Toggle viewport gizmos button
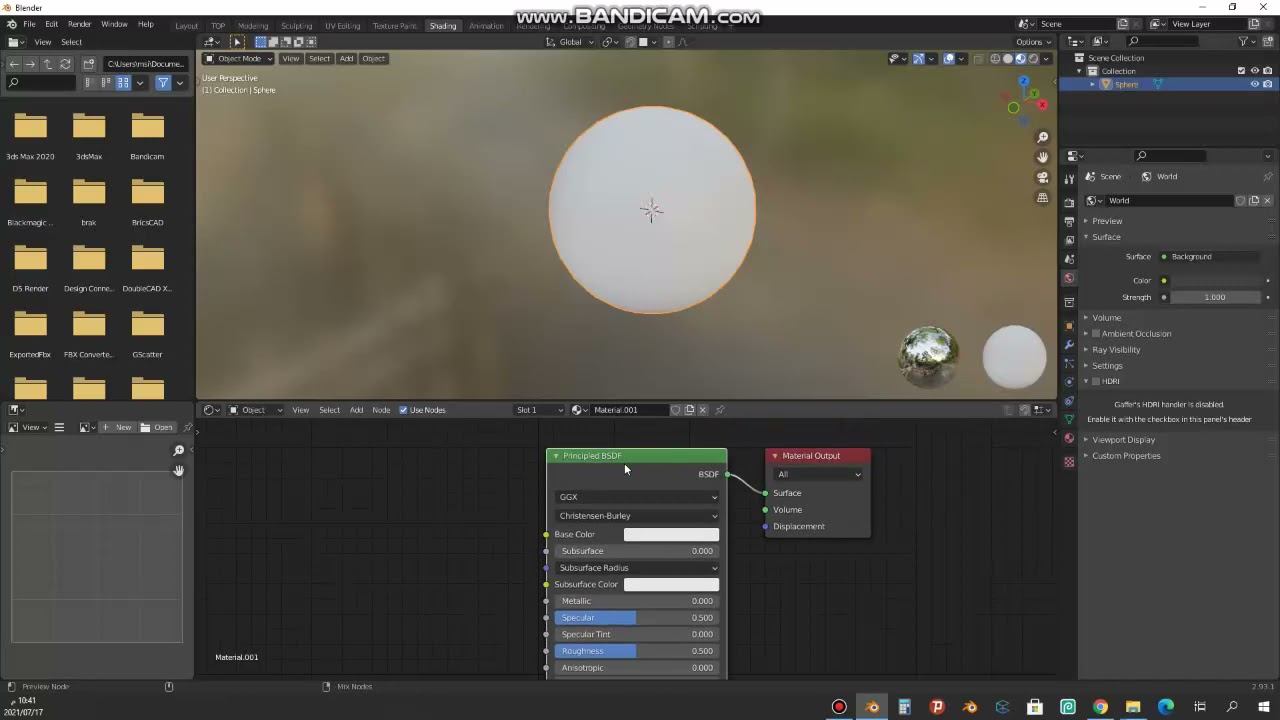This screenshot has width=1280, height=720. [918, 59]
